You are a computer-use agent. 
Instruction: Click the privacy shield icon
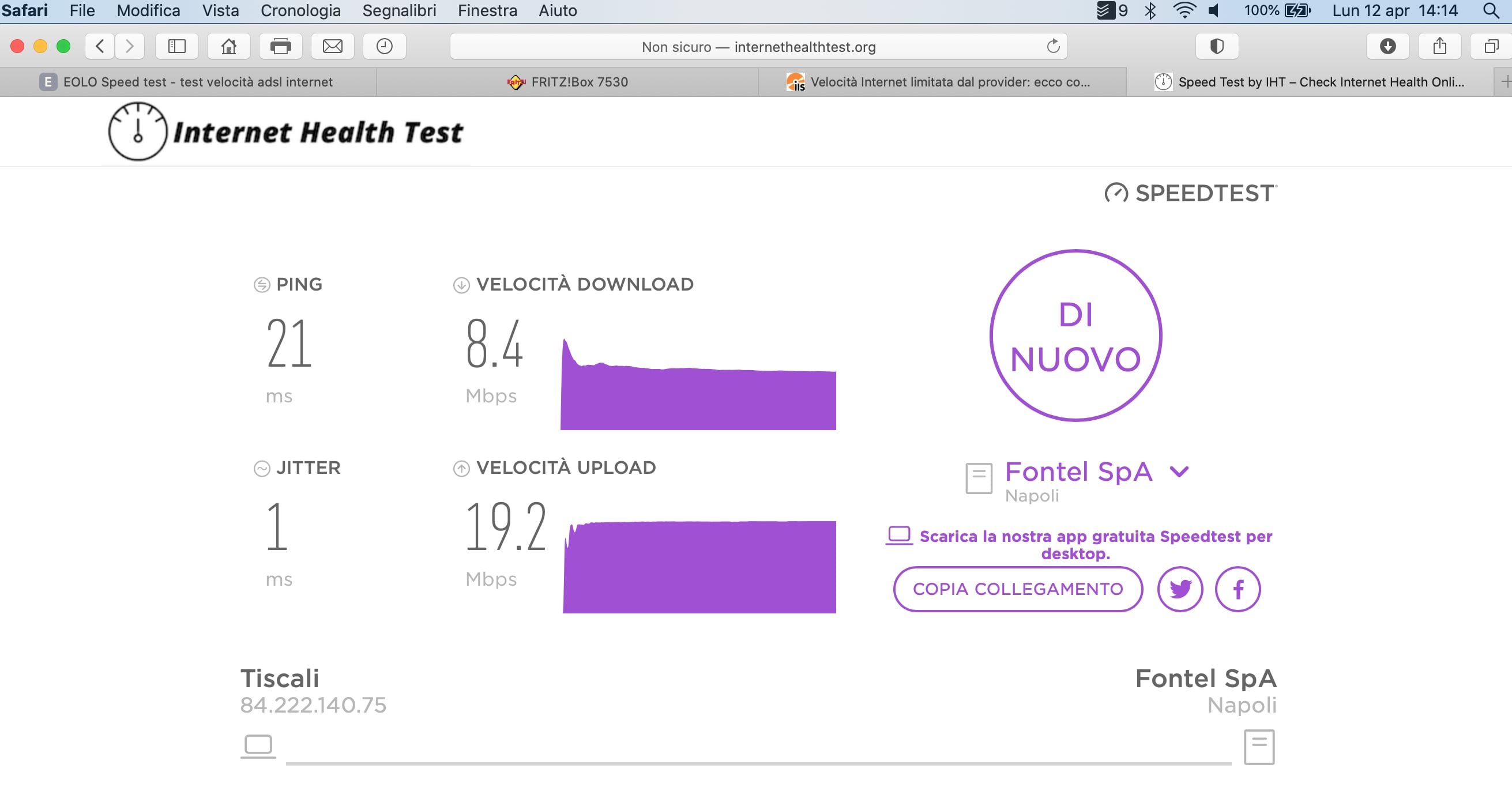click(x=1217, y=46)
